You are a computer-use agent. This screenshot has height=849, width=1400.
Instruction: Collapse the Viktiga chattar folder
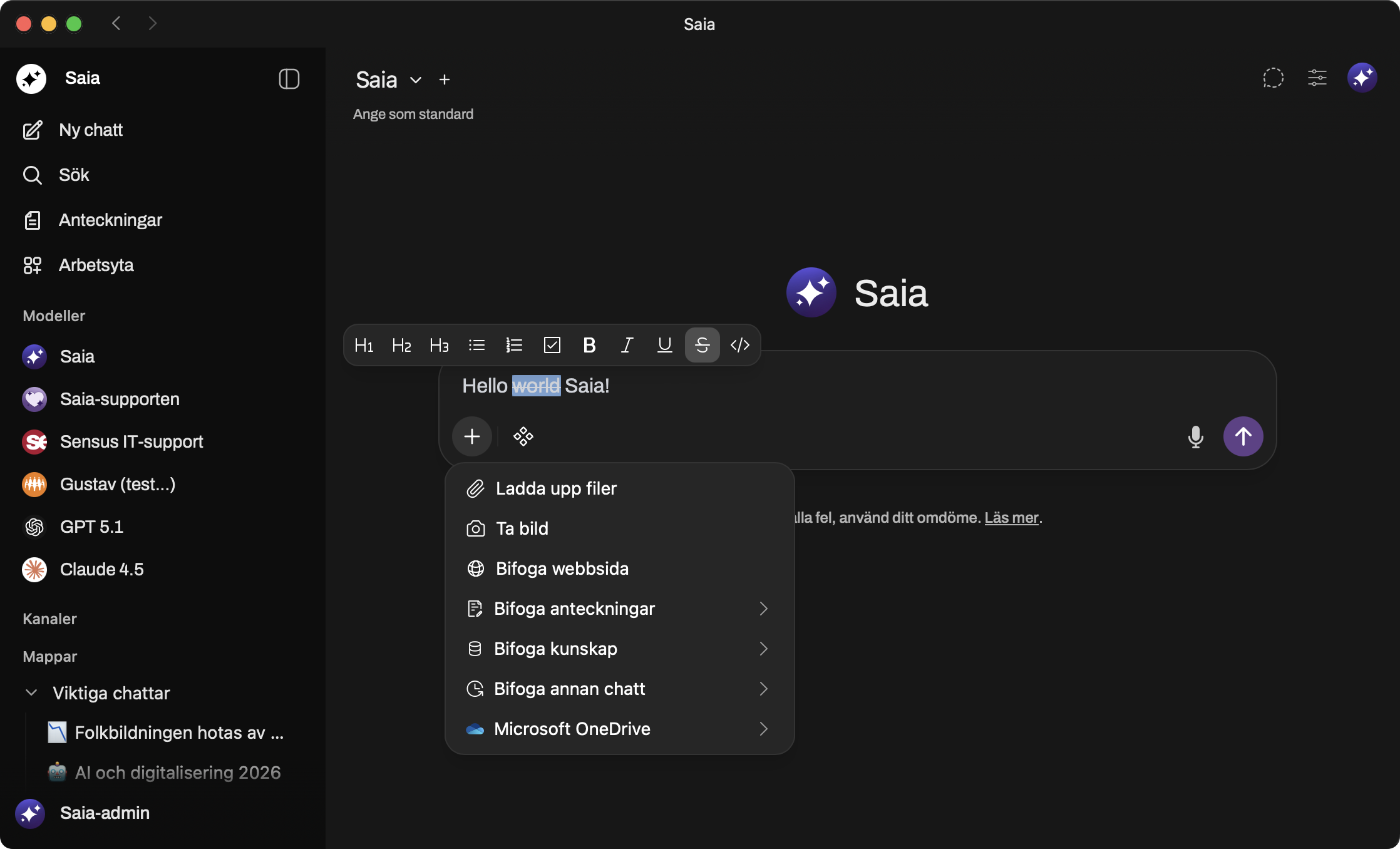tap(31, 692)
